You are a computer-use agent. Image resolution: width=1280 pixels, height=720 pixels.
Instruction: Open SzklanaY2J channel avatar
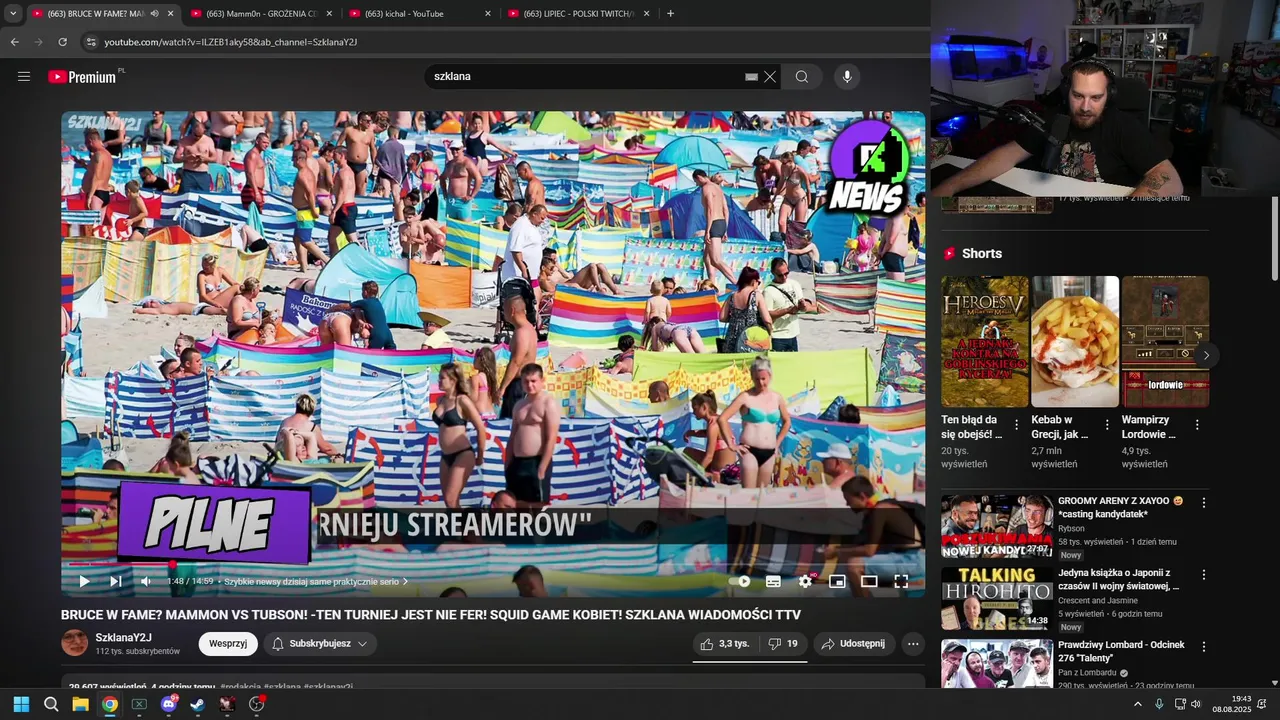pyautogui.click(x=75, y=643)
